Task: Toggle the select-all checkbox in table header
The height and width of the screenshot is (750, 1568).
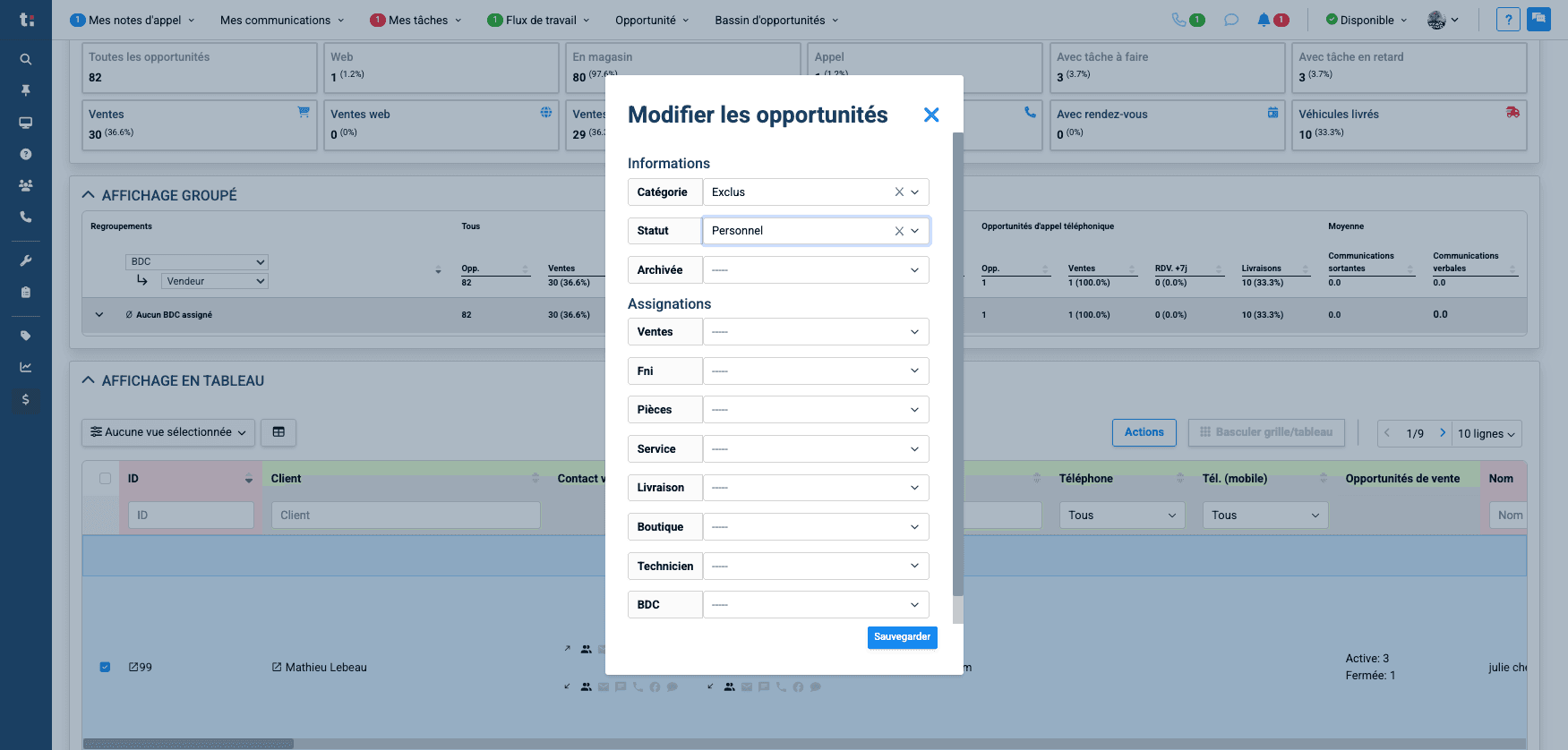Action: 105,479
